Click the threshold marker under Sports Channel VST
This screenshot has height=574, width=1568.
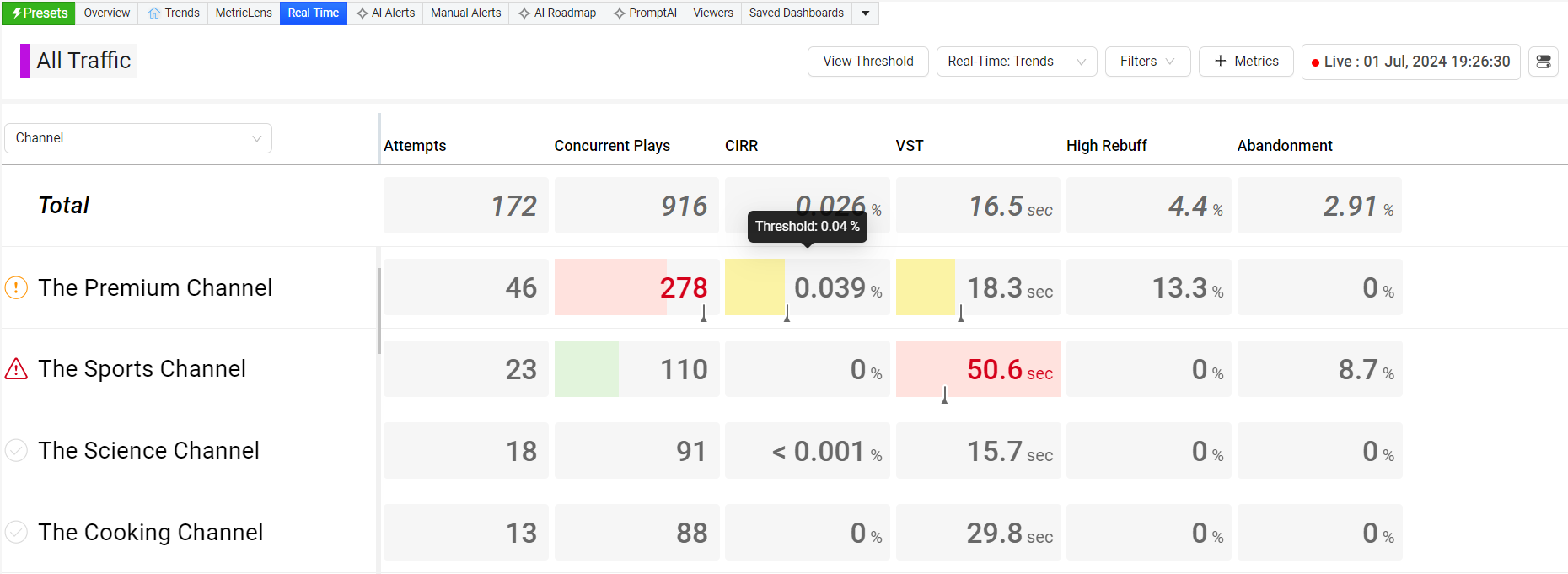[944, 394]
